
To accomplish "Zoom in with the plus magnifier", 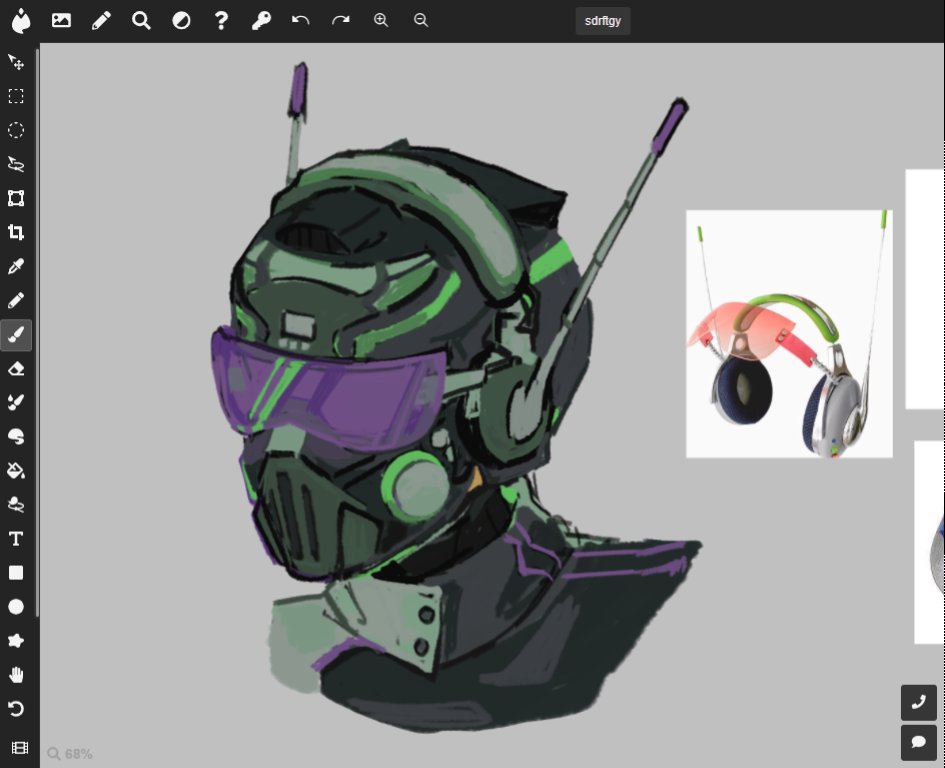I will [x=381, y=20].
